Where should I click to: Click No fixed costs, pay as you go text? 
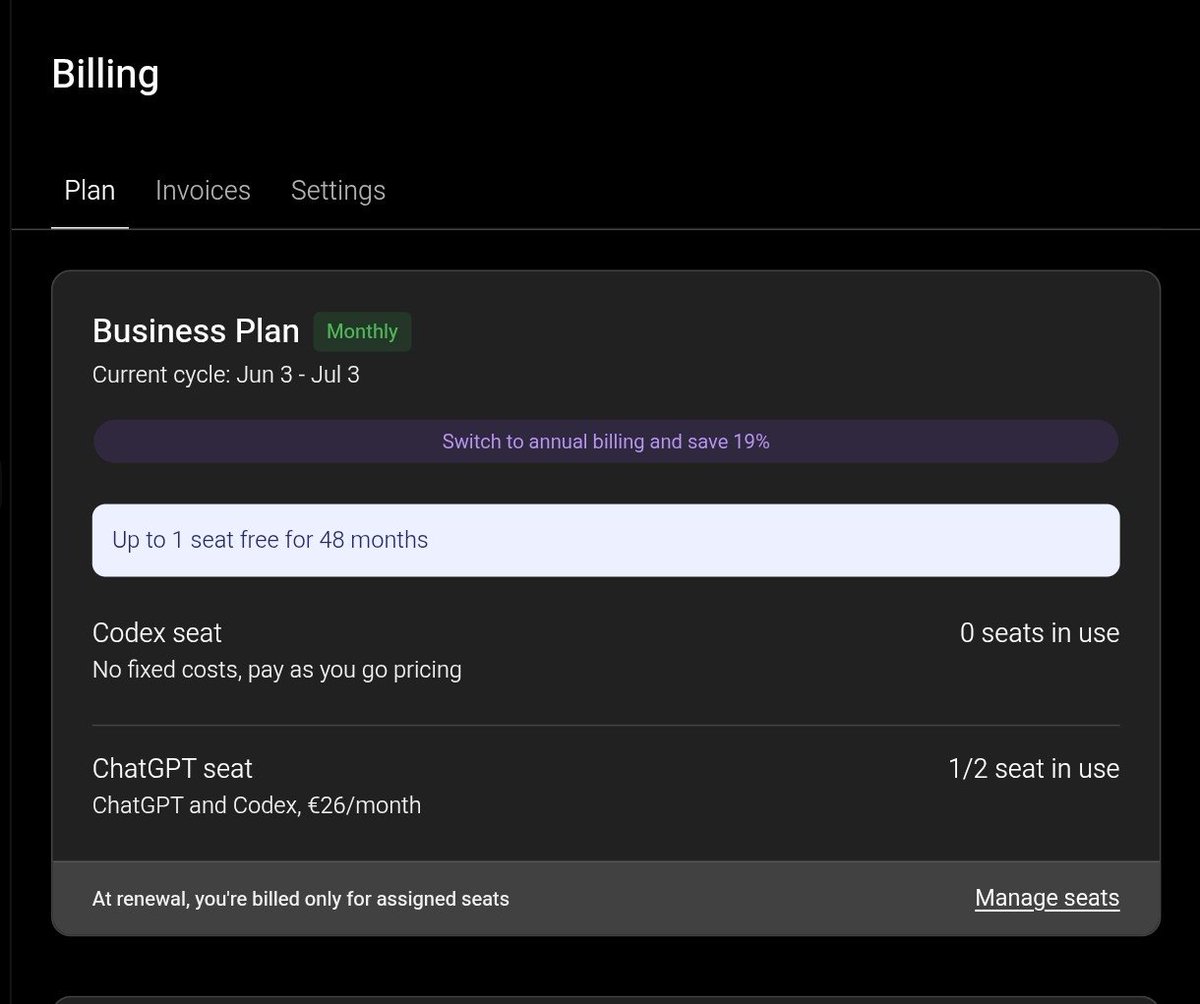click(277, 670)
